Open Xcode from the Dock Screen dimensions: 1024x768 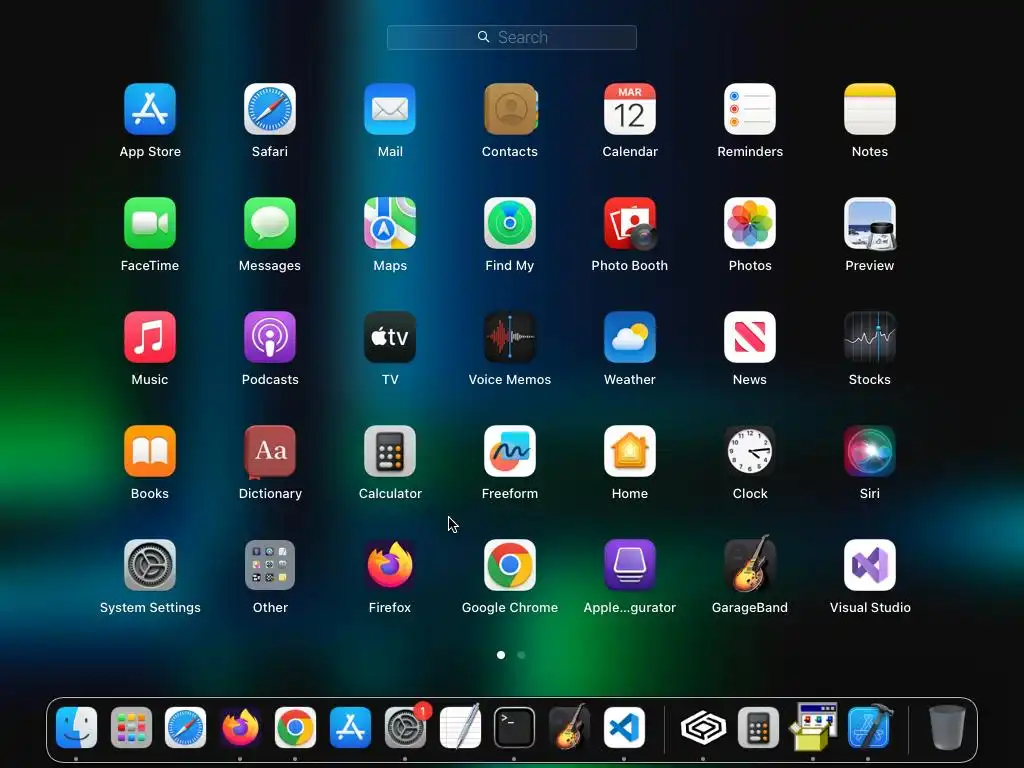[x=869, y=727]
